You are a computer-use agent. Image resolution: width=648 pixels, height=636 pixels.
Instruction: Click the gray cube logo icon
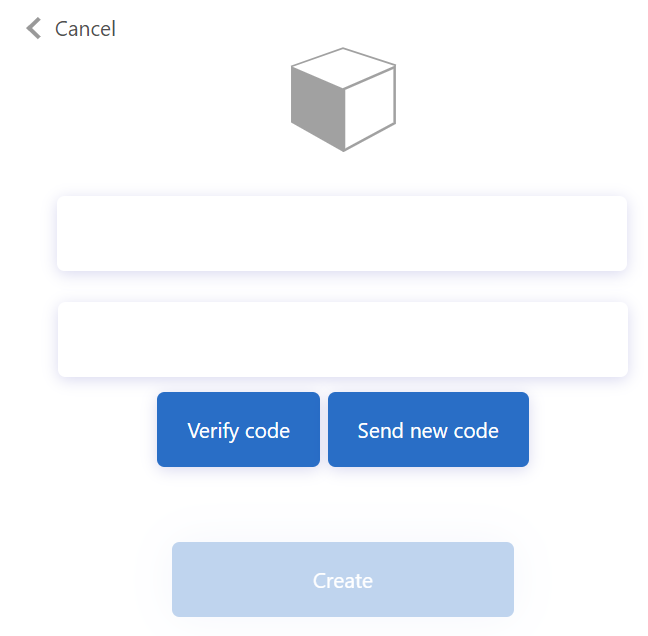click(x=343, y=99)
